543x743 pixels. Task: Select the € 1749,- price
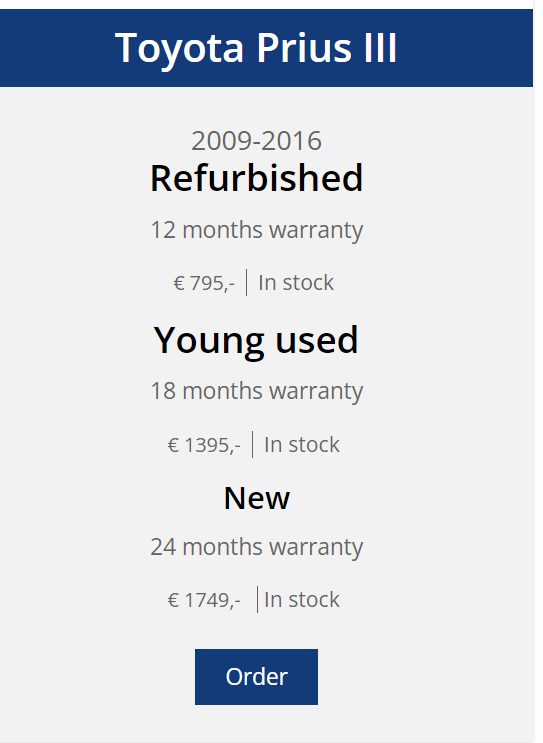tap(204, 600)
